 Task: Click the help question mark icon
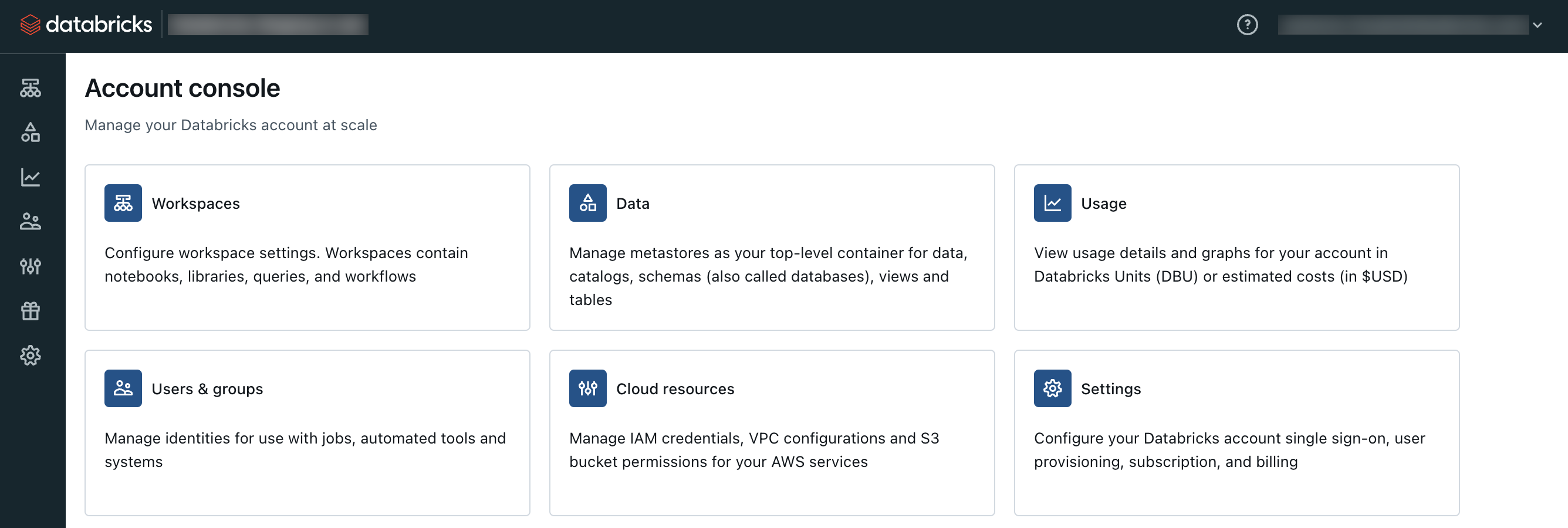click(1246, 25)
